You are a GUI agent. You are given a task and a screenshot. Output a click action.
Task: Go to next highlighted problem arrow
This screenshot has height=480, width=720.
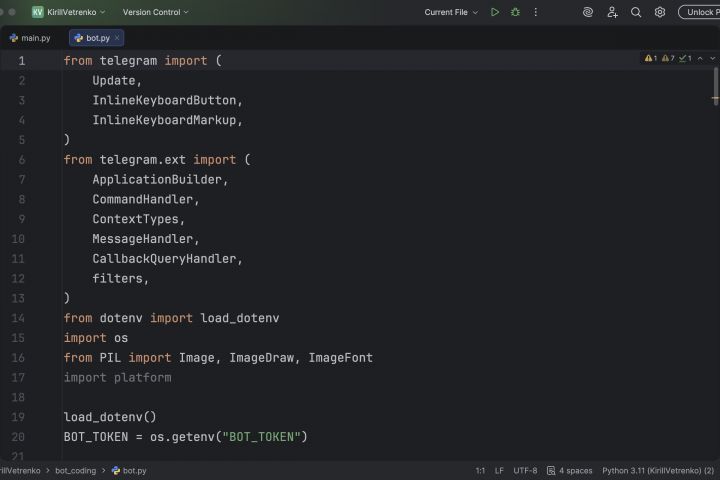(x=713, y=58)
